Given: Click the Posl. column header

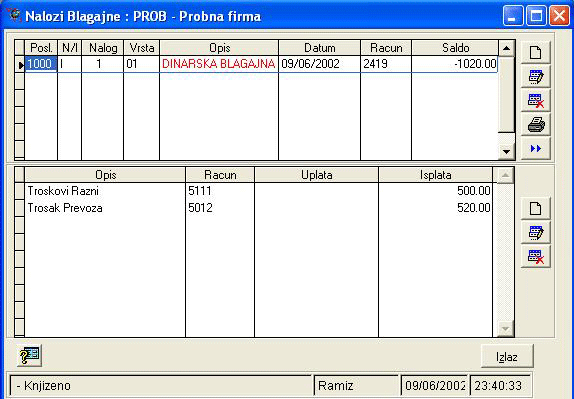Looking at the screenshot, I should [41, 48].
